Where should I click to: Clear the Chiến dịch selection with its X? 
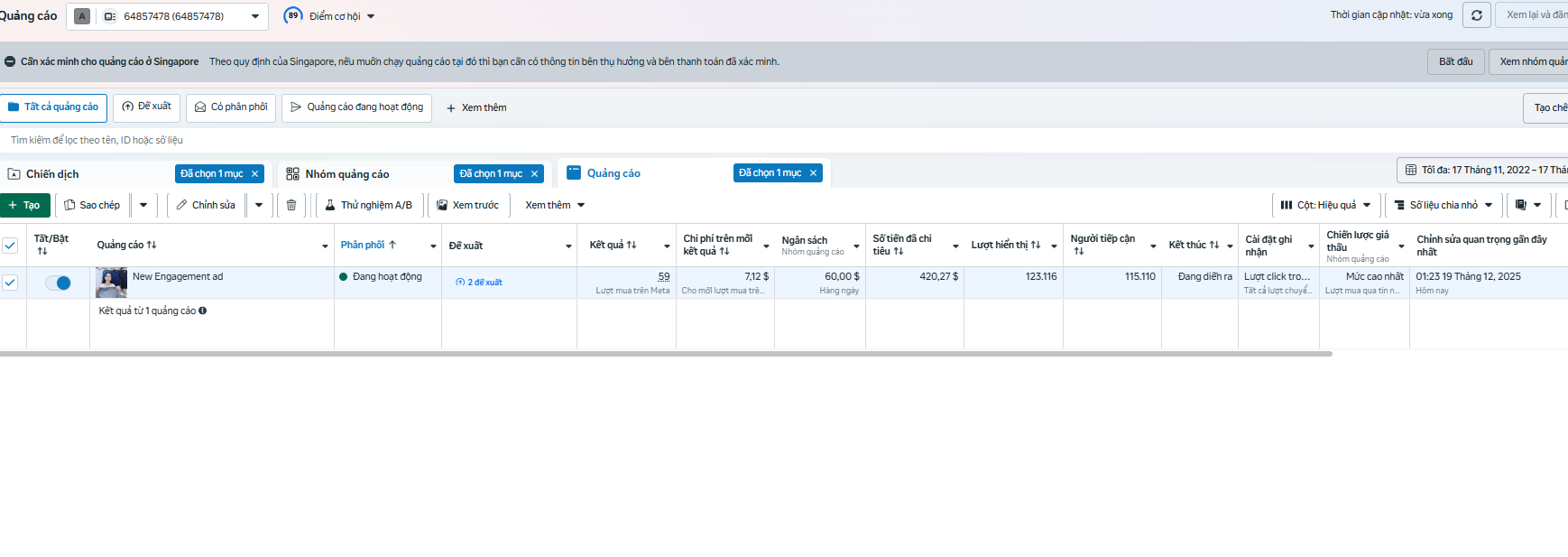coord(255,174)
